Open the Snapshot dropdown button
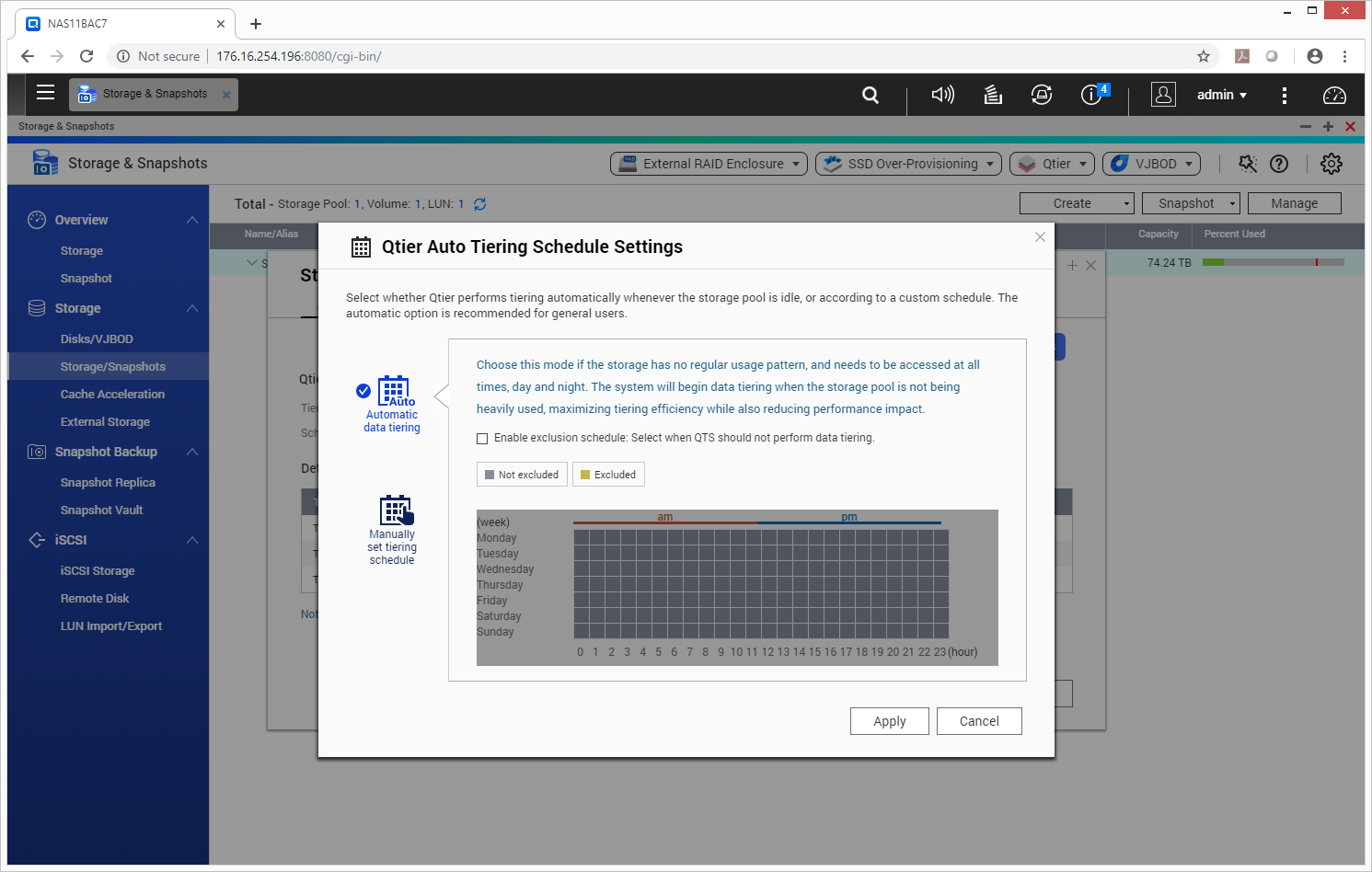The height and width of the screenshot is (872, 1372). (x=1191, y=203)
